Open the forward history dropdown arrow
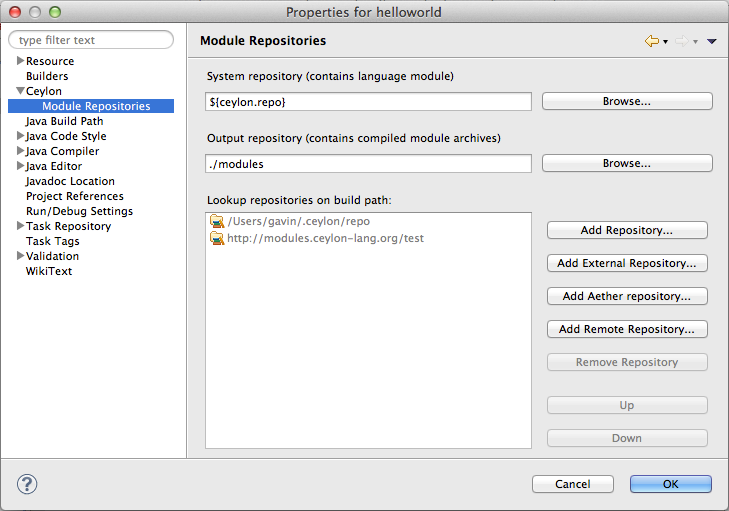 (x=695, y=42)
